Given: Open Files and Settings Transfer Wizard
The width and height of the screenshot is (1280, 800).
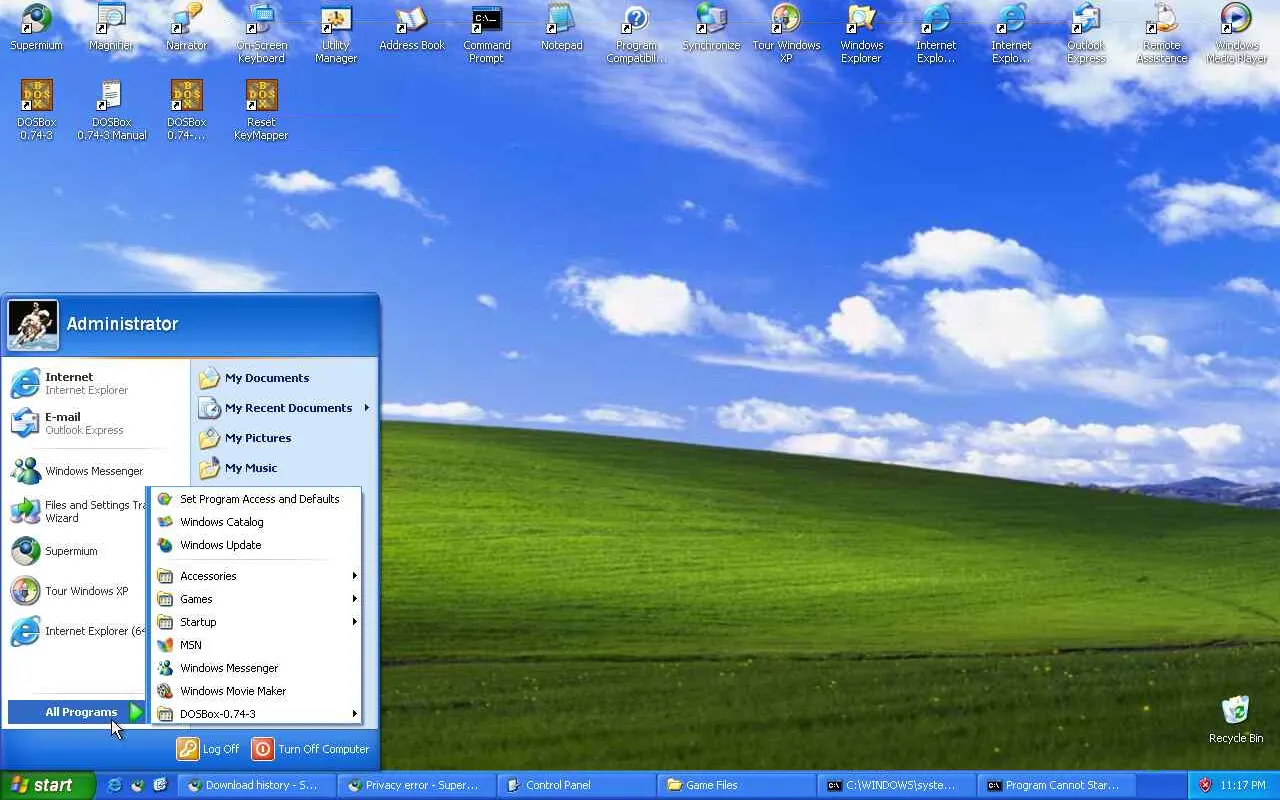Looking at the screenshot, I should pyautogui.click(x=77, y=511).
